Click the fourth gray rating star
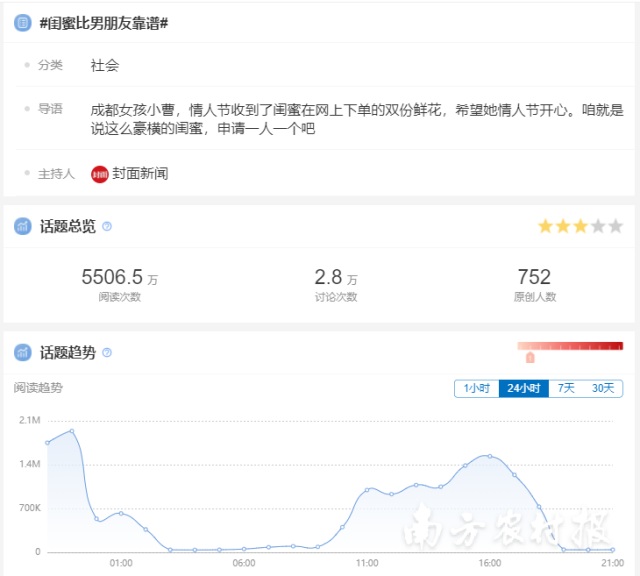 coord(598,226)
